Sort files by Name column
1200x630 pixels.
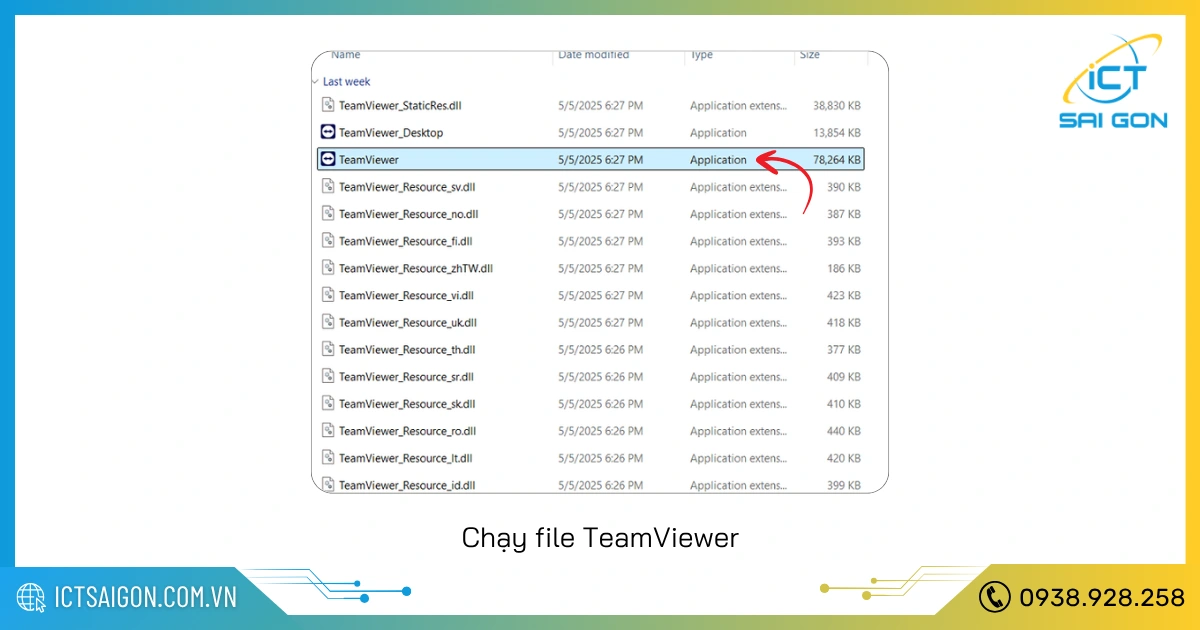point(346,55)
